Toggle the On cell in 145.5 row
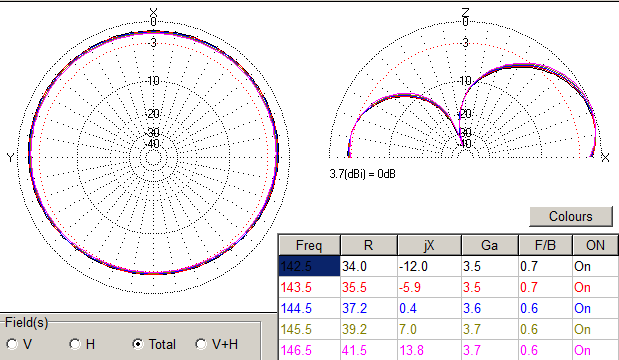Viewport: 619px width, 360px height. pos(595,329)
